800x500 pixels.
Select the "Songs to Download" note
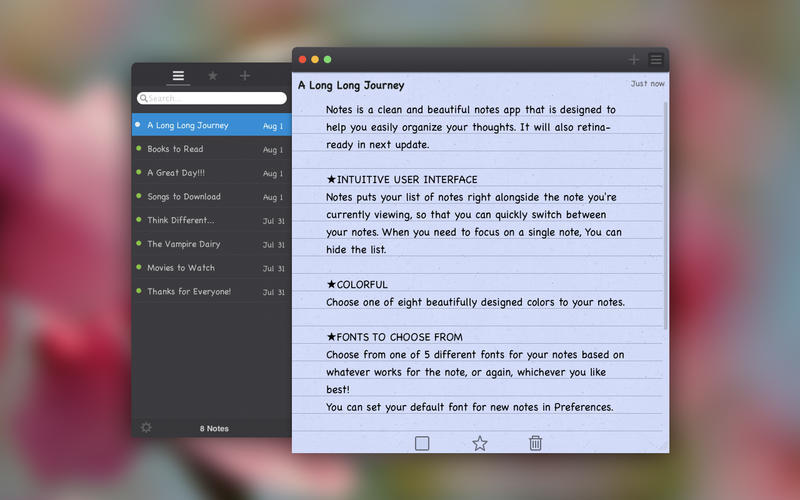point(184,197)
